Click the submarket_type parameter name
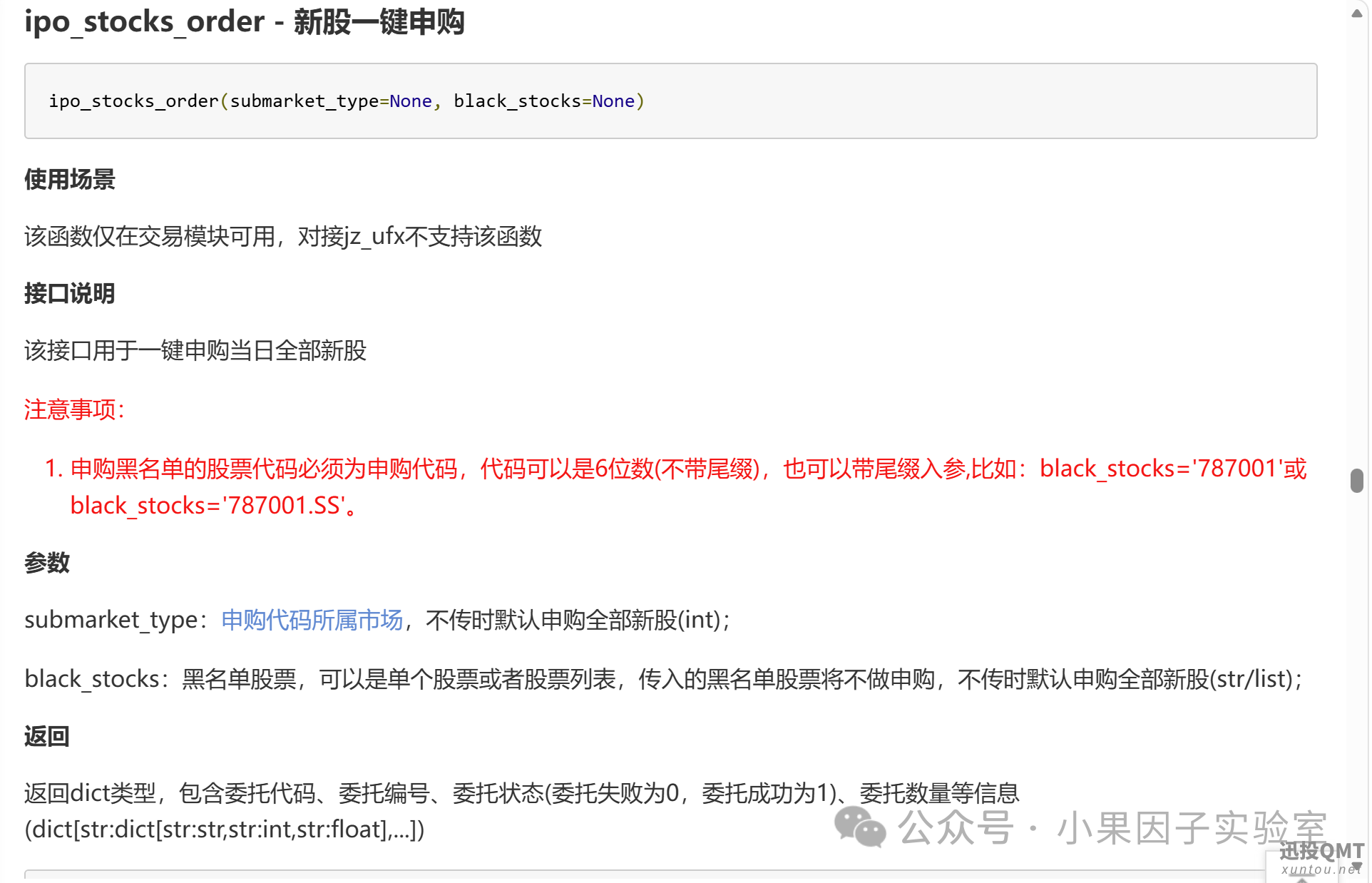Screen dimensions: 1372x883 pos(111,620)
